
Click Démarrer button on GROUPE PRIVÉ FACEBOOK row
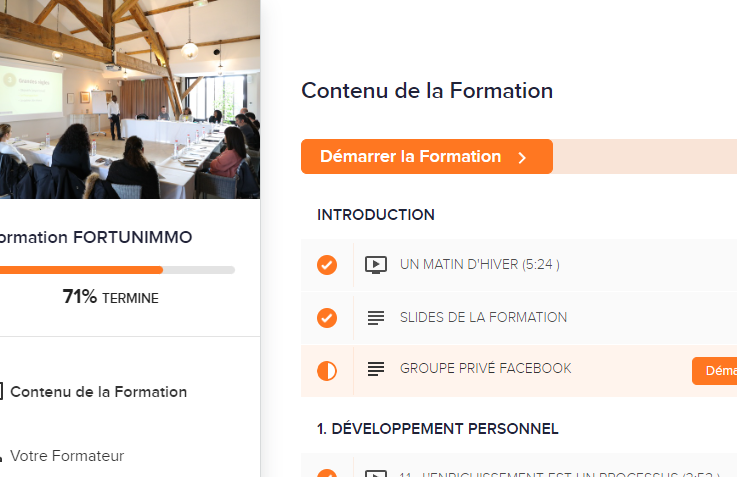[x=714, y=371]
